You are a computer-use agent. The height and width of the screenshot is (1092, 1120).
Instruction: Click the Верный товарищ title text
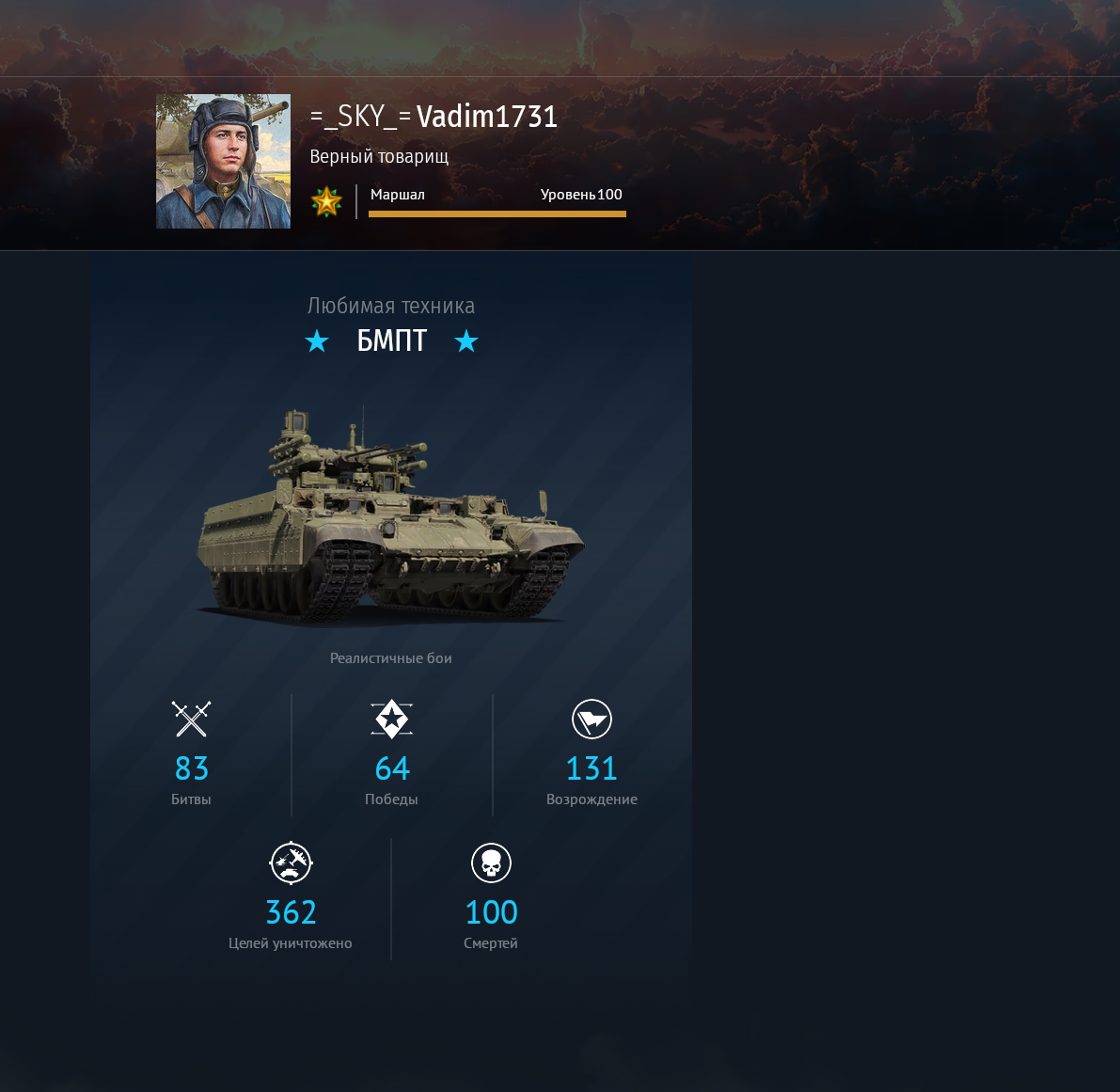pos(379,156)
